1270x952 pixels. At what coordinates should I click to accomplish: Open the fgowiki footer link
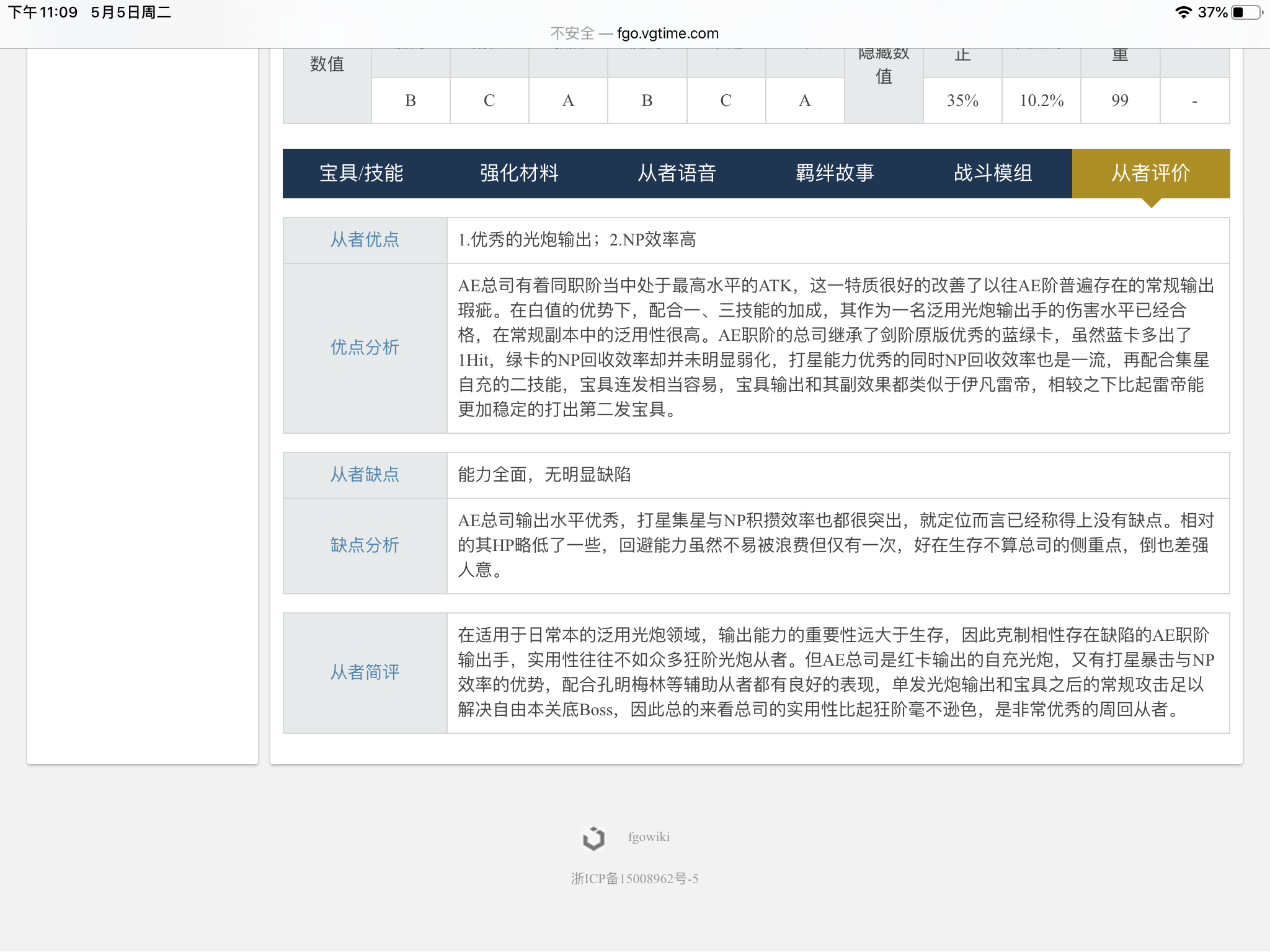click(x=649, y=837)
